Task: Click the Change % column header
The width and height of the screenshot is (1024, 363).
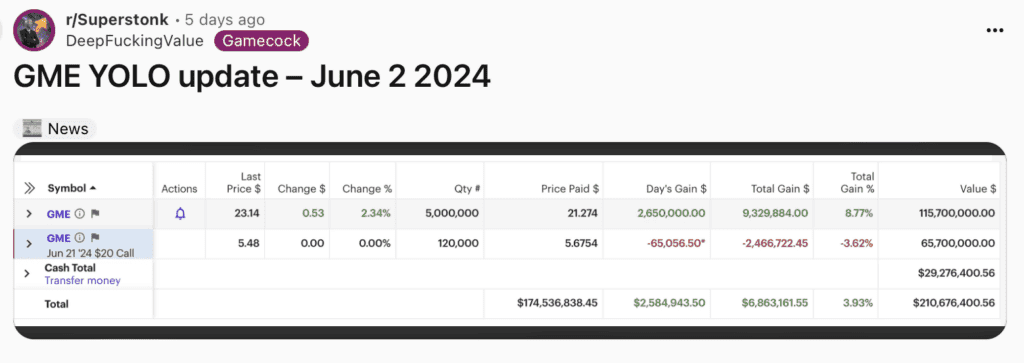Action: (x=367, y=188)
